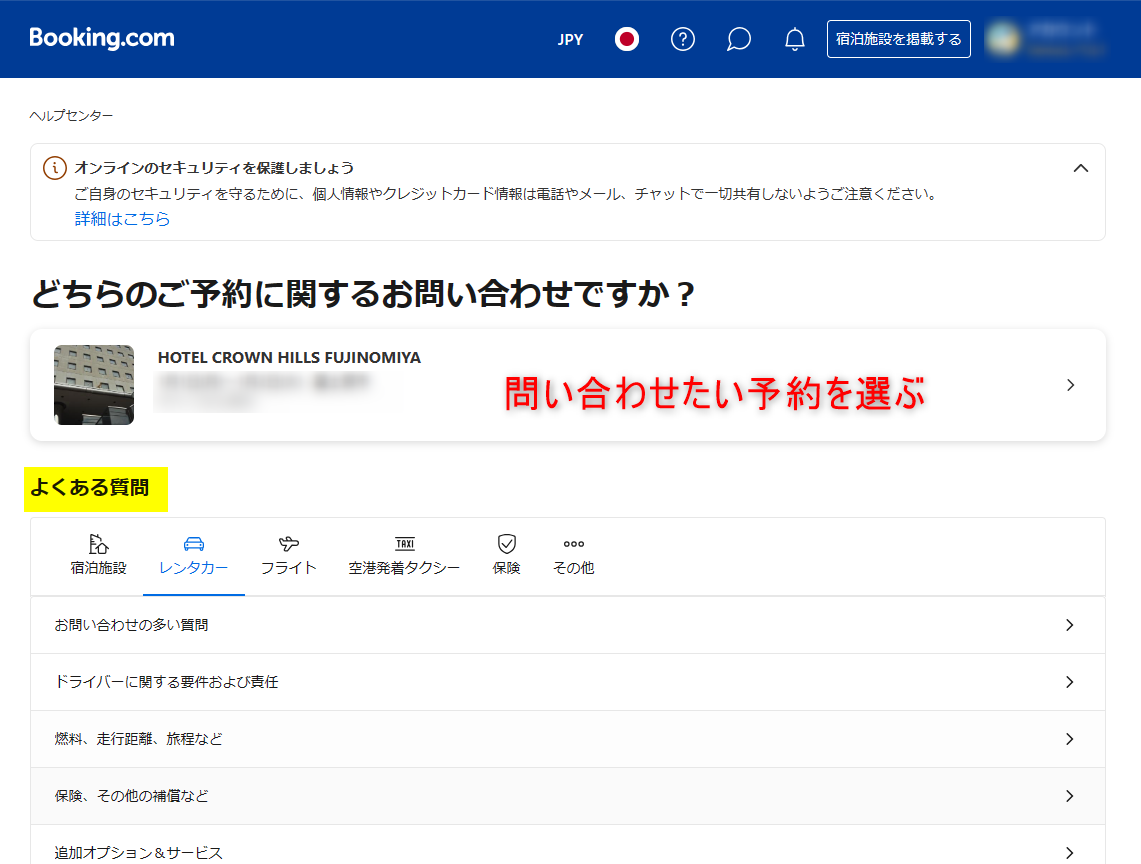The width and height of the screenshot is (1141, 864).
Task: Expand お問い合わせの多い質問 row
Action: click(x=568, y=625)
